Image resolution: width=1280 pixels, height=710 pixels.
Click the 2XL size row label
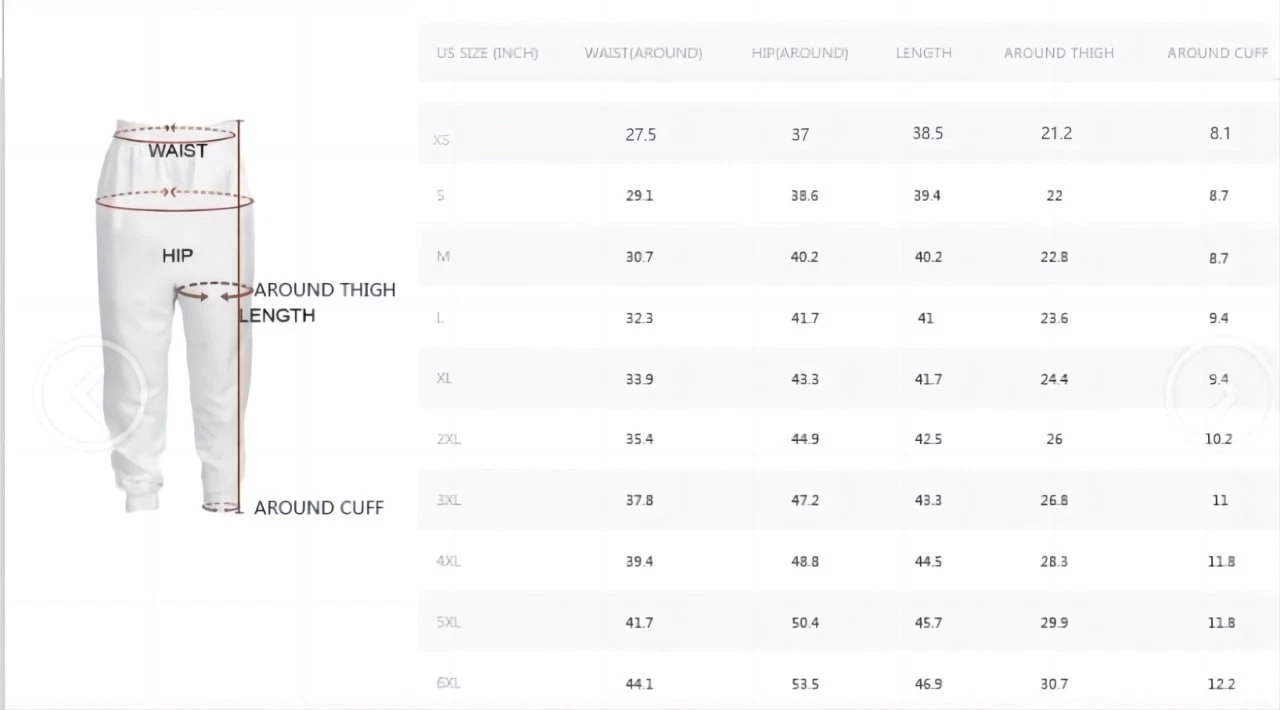[448, 439]
